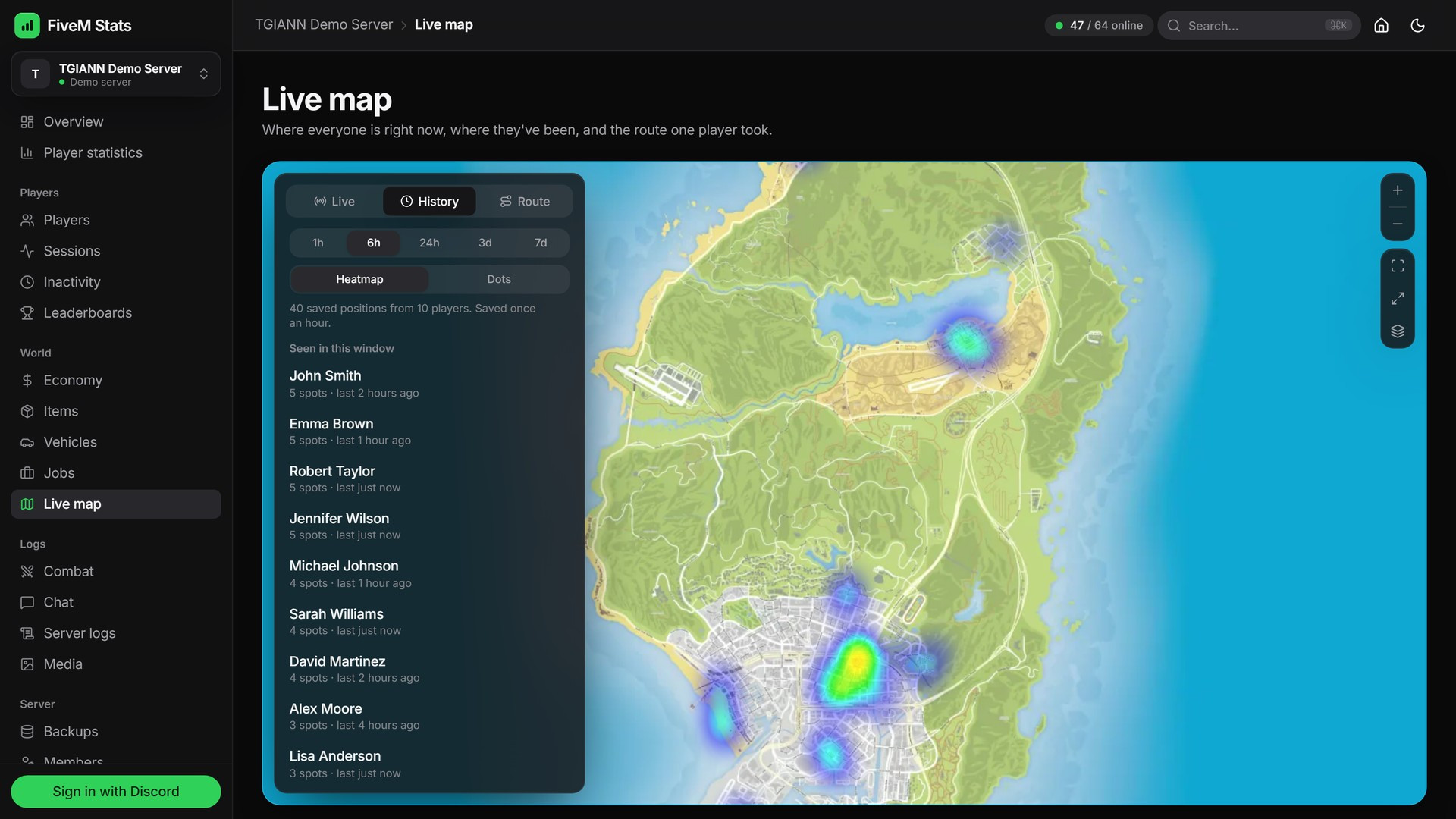Select the History tab
This screenshot has height=819, width=1456.
coord(429,202)
